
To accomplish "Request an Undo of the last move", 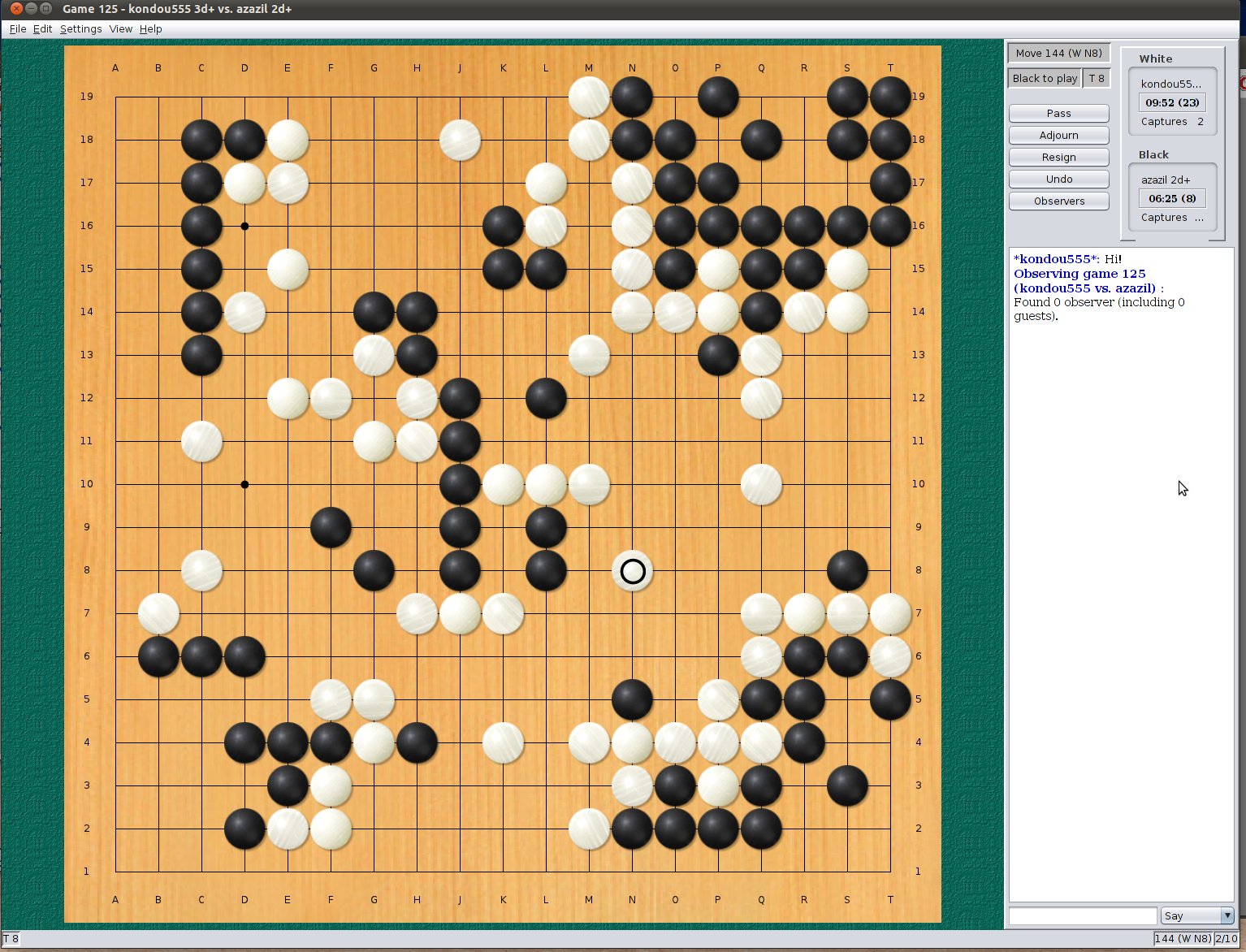I will [1058, 179].
